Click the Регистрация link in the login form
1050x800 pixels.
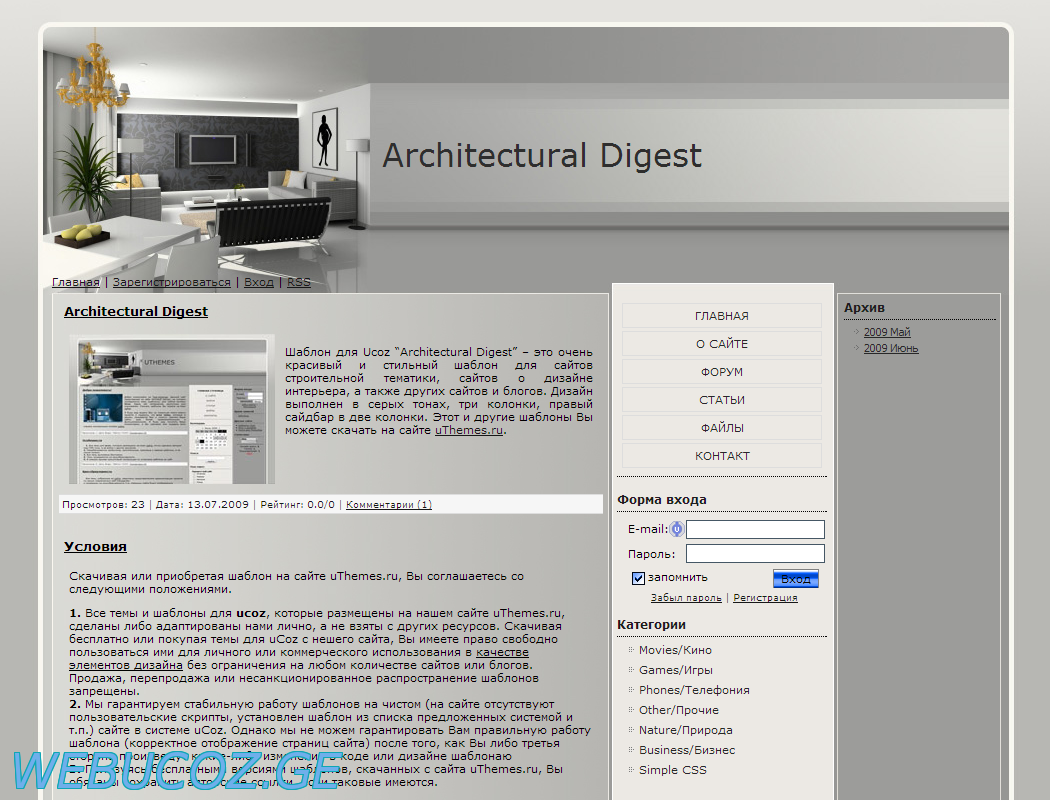click(x=765, y=598)
